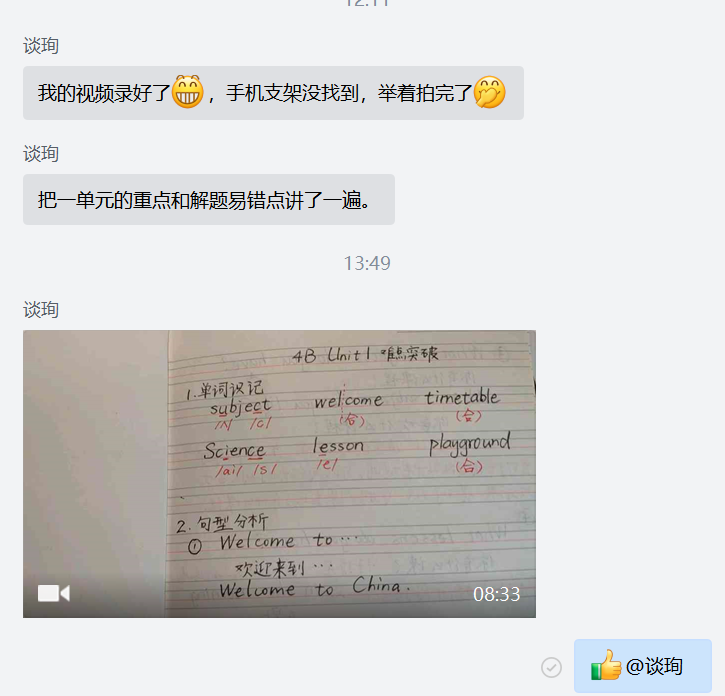
Task: Click sender name 谈珣 above first message
Action: pyautogui.click(x=41, y=45)
